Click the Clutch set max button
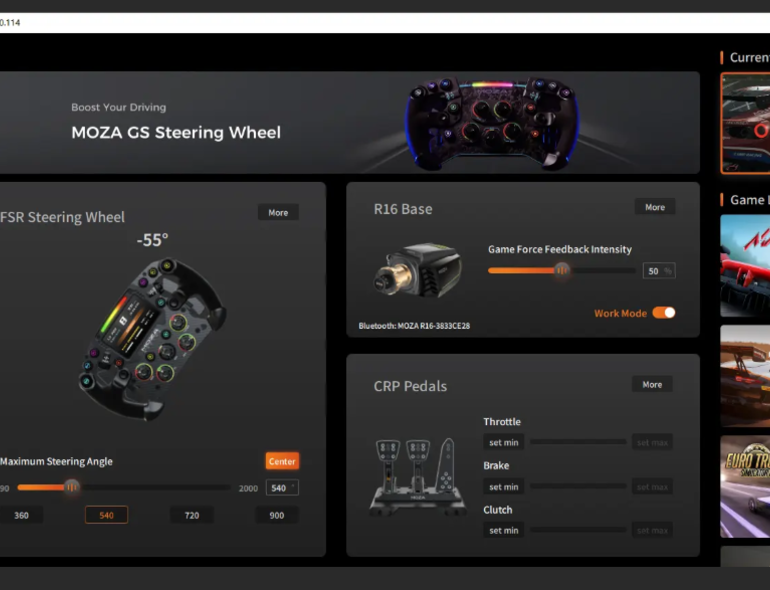The width and height of the screenshot is (770, 590). (652, 530)
